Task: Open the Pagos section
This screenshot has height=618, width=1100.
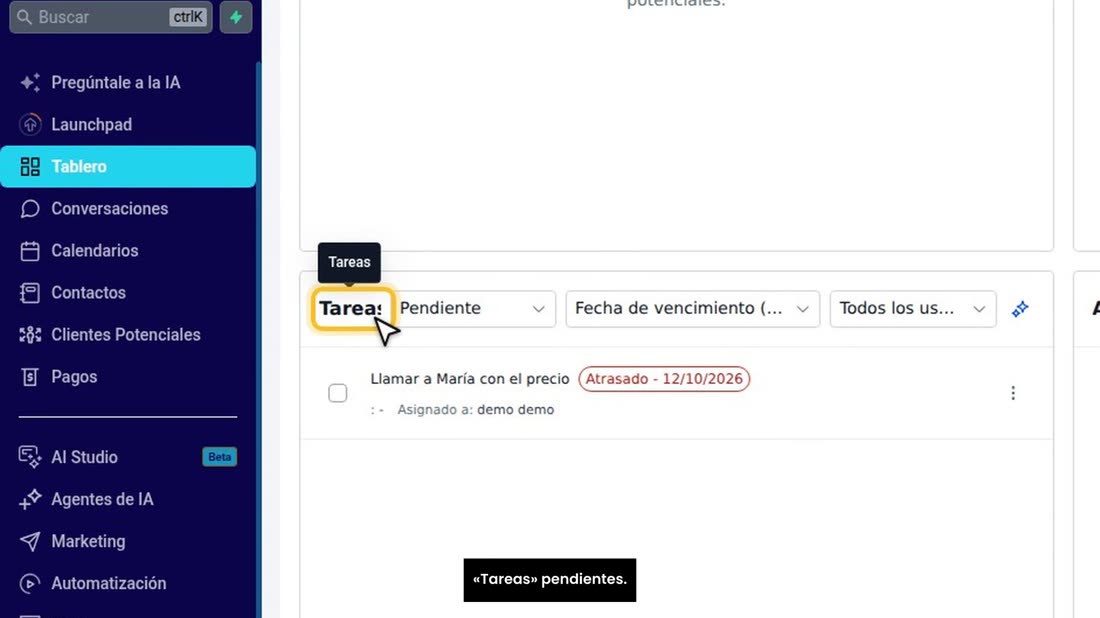Action: click(x=128, y=377)
